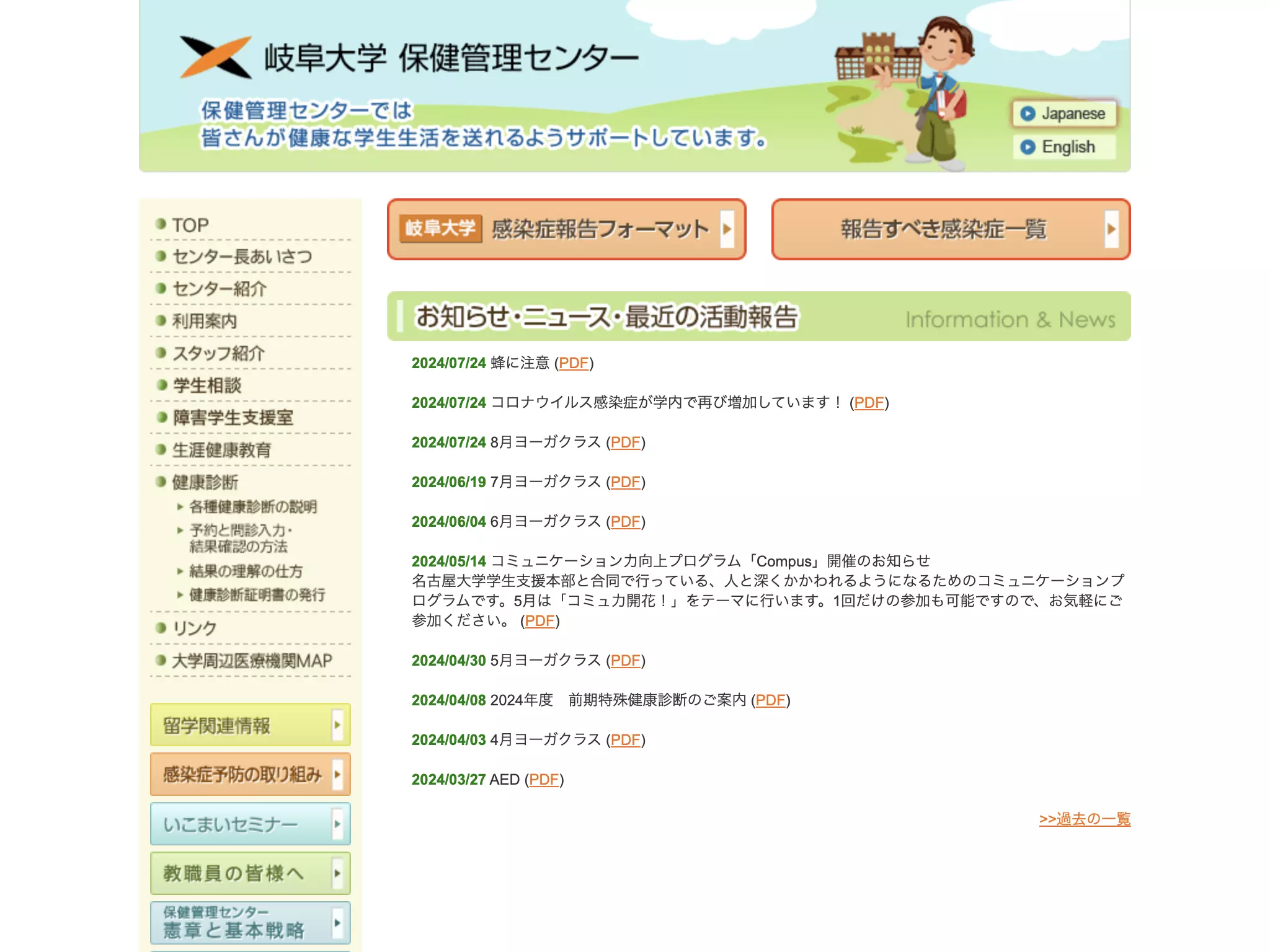Open 感染症予防の取り組み sidebar banner
Viewport: 1270px width, 952px height.
pos(251,774)
